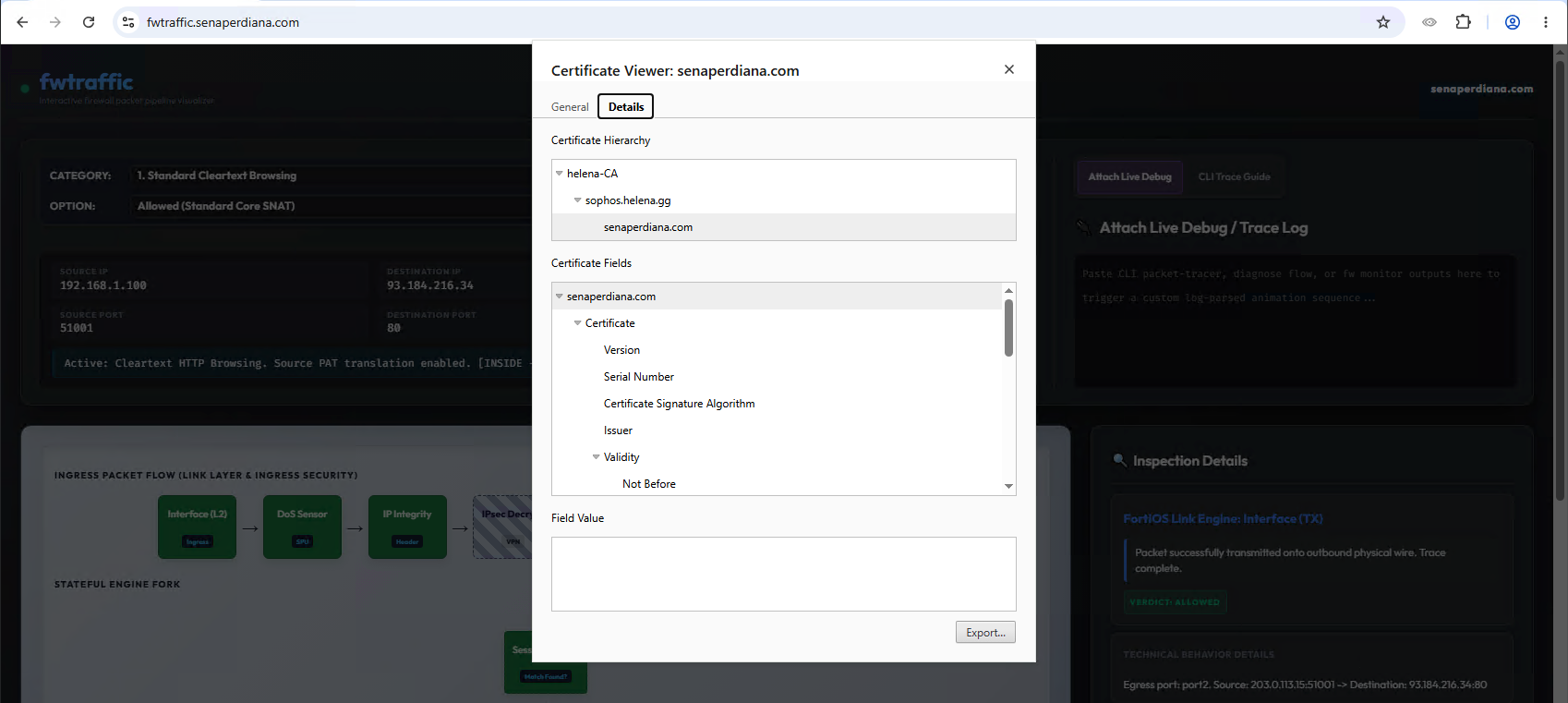Image resolution: width=1568 pixels, height=703 pixels.
Task: Click the trace log paste text area
Action: point(1295,321)
